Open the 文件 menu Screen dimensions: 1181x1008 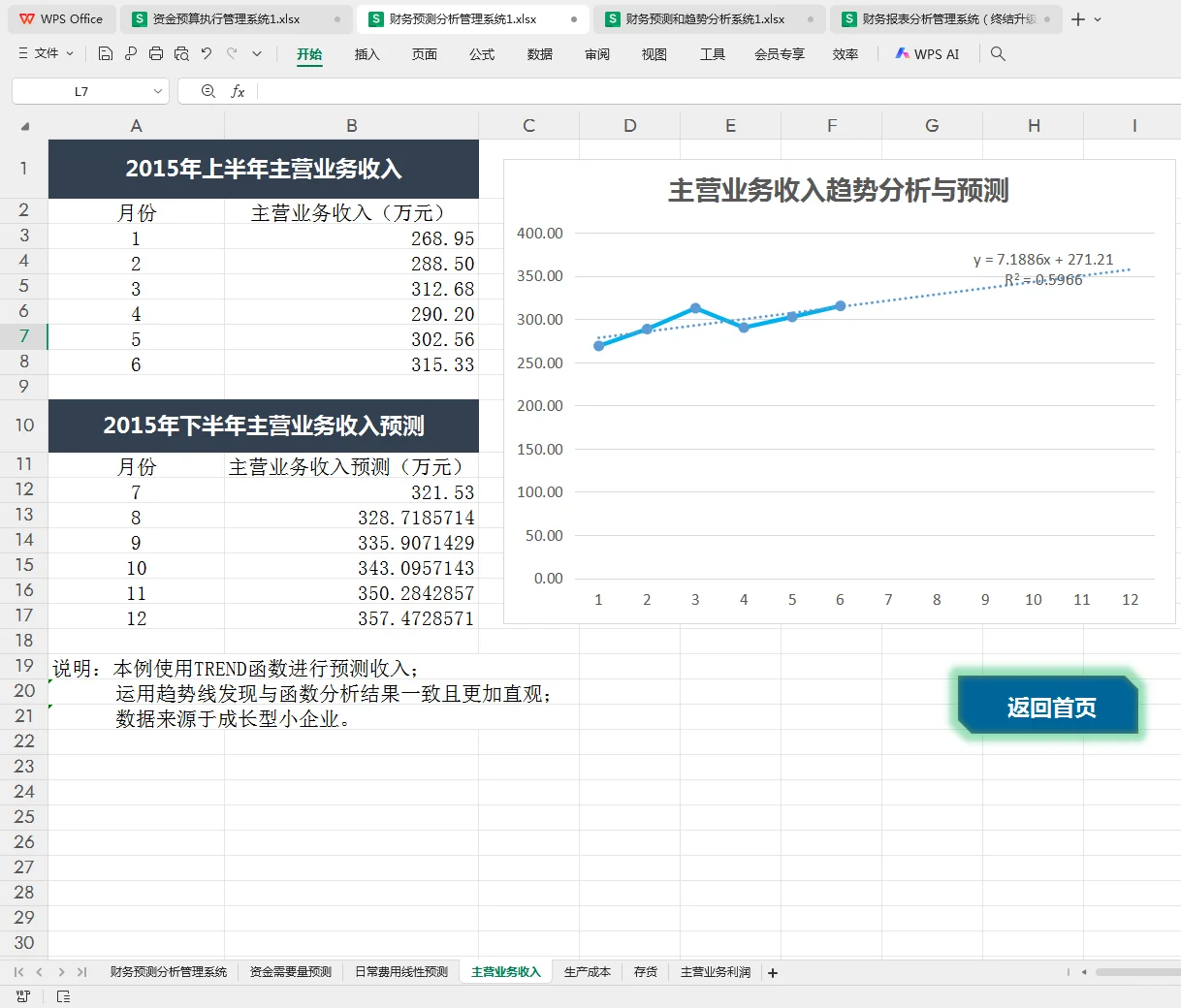[46, 54]
